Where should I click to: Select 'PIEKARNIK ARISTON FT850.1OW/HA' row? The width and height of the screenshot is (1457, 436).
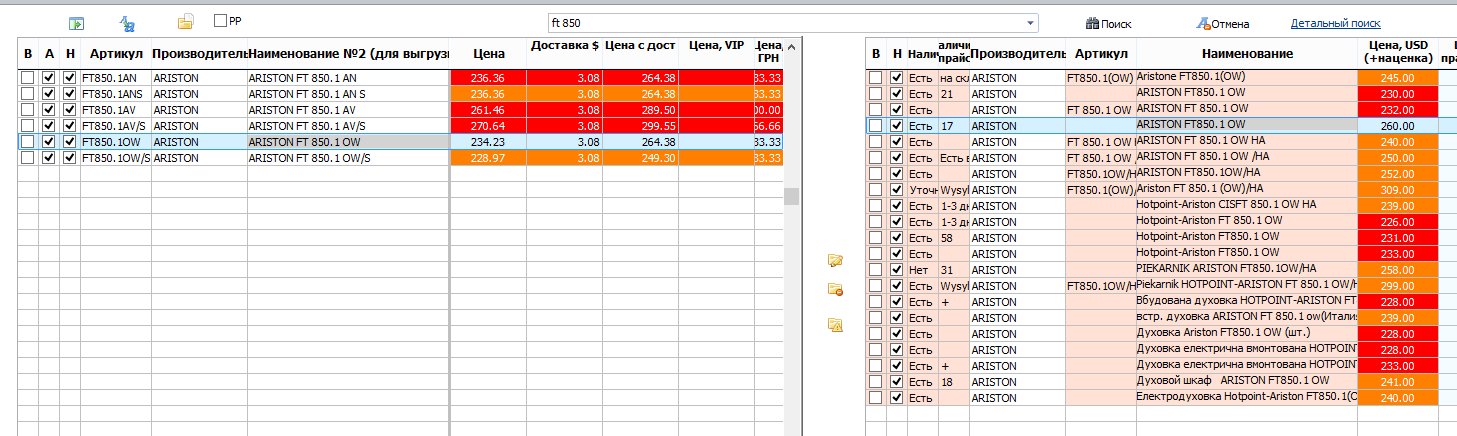point(1247,269)
